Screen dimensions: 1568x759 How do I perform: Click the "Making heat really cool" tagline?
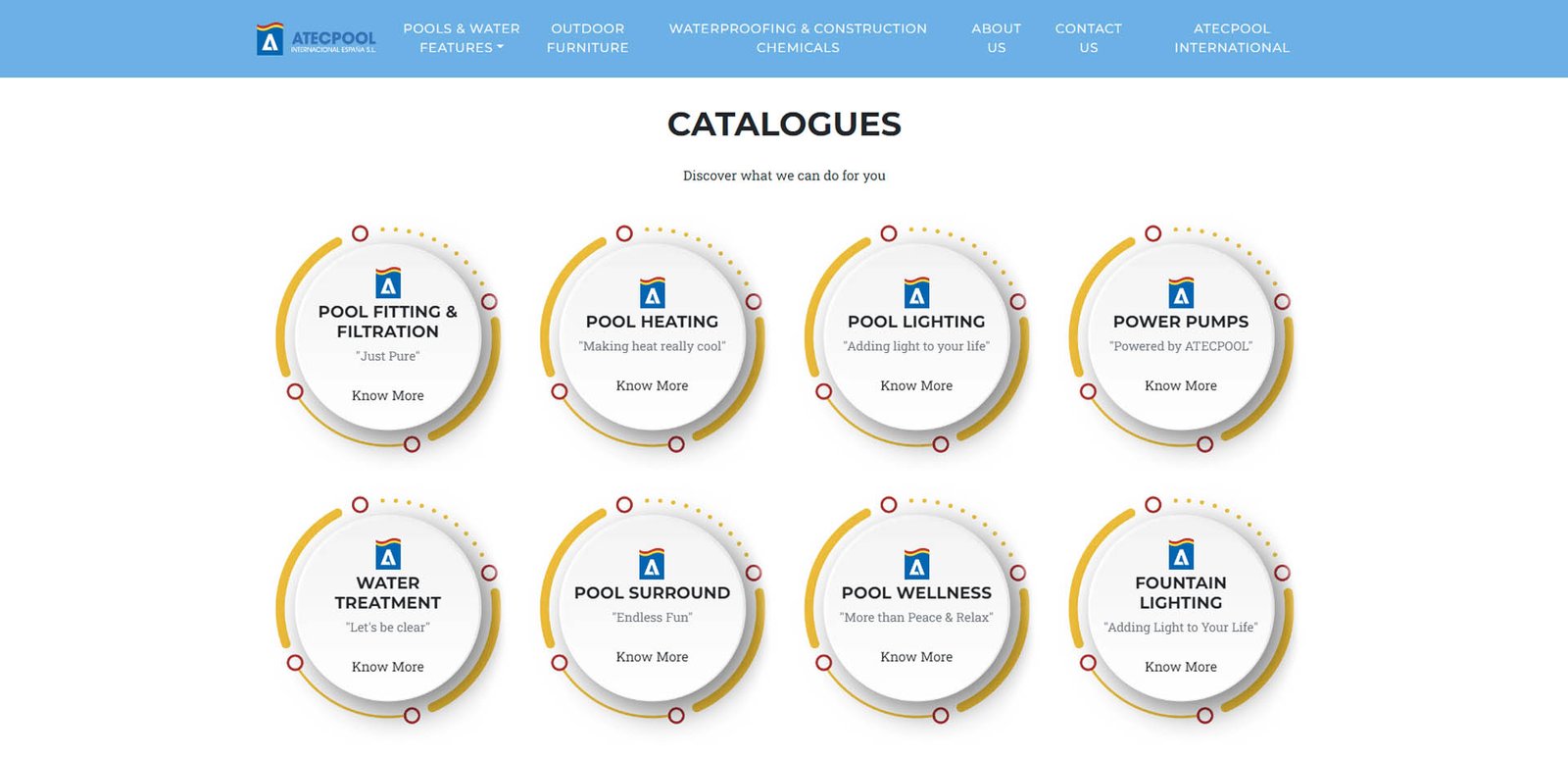[x=652, y=346]
